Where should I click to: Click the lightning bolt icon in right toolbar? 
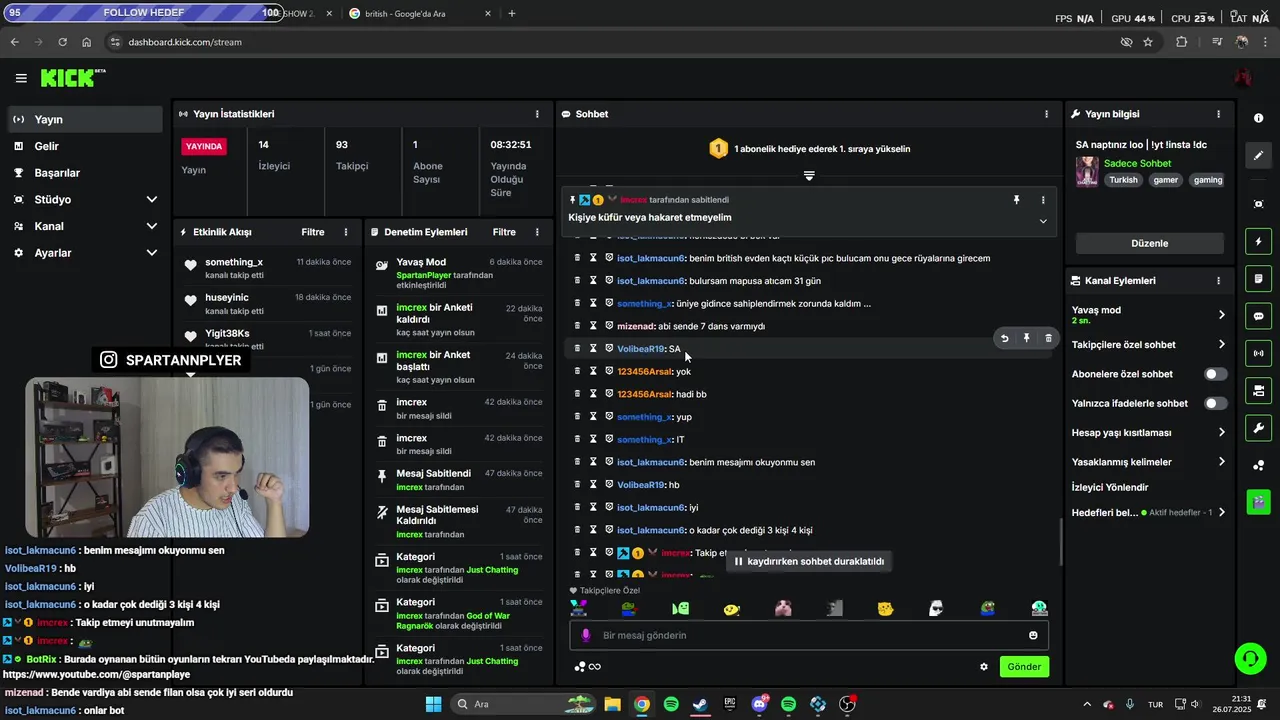pos(1258,241)
